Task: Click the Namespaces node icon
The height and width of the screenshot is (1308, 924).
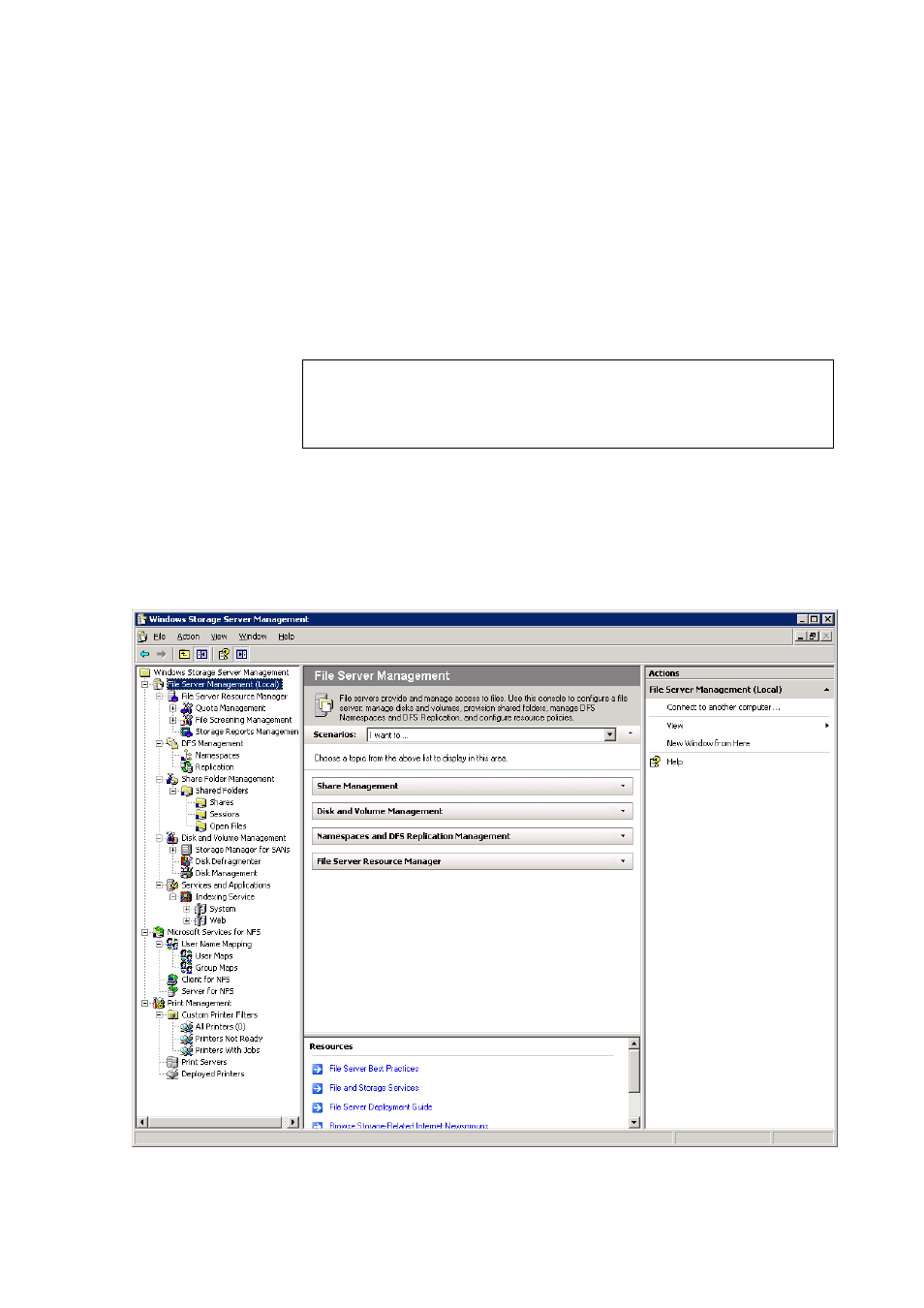Action: [x=187, y=755]
